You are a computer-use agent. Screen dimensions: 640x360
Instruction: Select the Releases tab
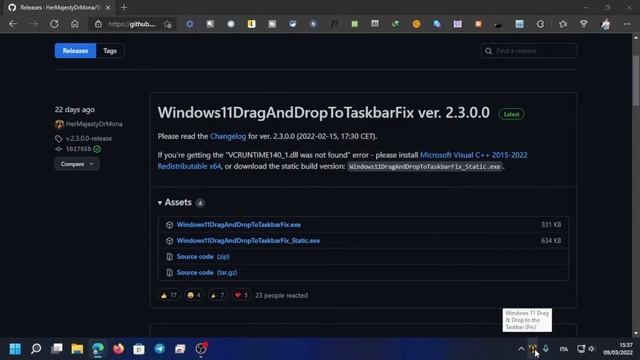[76, 51]
